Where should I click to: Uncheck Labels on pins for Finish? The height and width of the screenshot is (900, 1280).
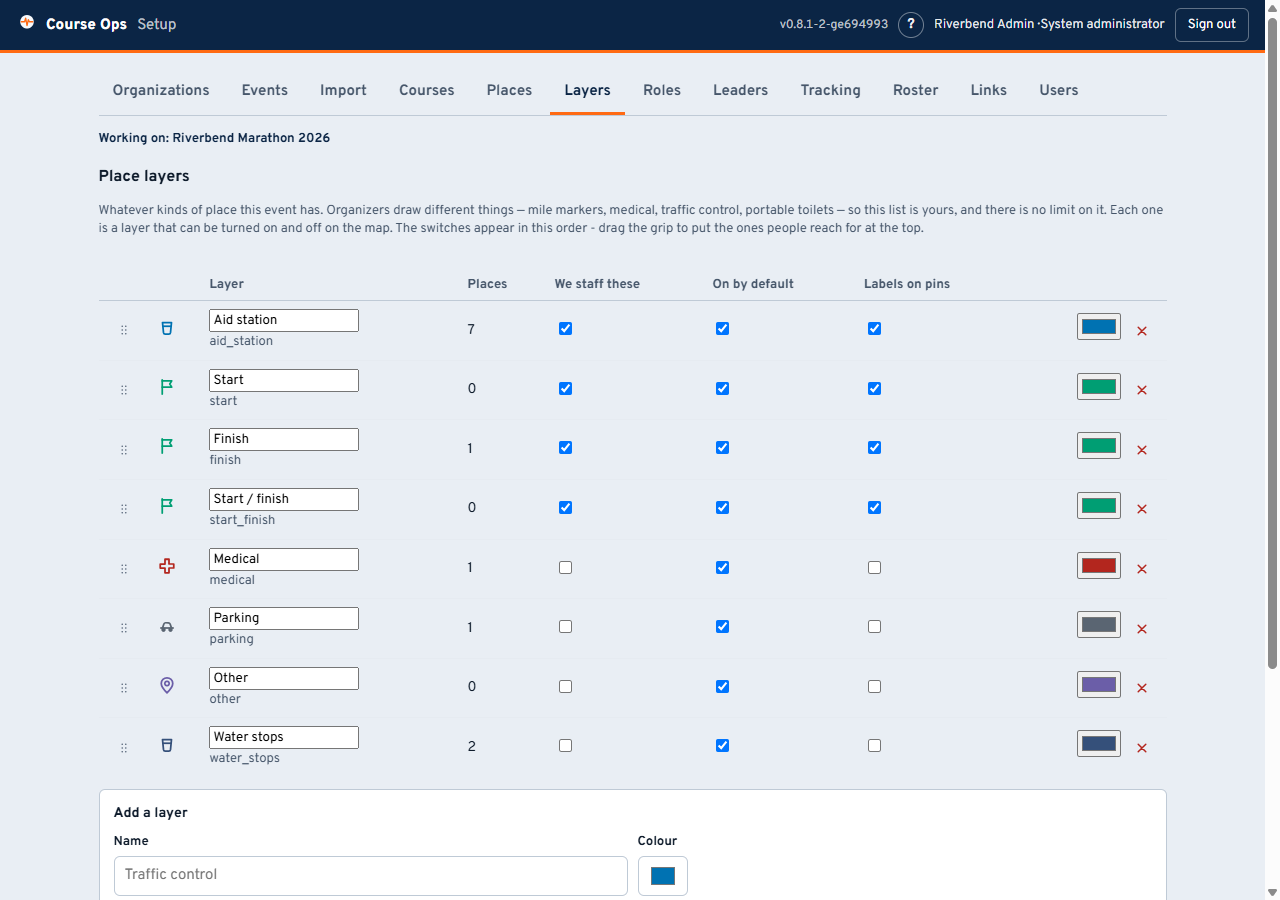coord(875,448)
